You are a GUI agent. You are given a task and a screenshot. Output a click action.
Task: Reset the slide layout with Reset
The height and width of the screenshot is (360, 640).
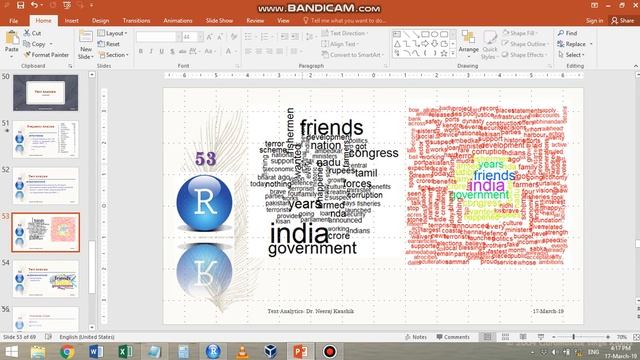(x=109, y=44)
